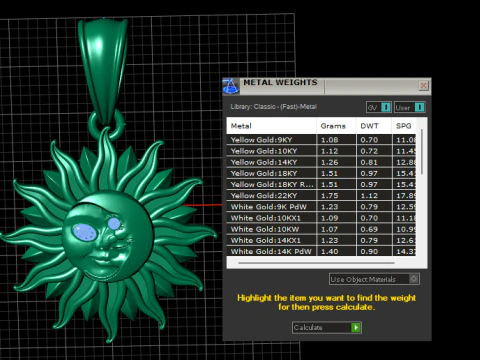The width and height of the screenshot is (480, 360).
Task: Click the 1.40 grams cell
Action: 336,251
